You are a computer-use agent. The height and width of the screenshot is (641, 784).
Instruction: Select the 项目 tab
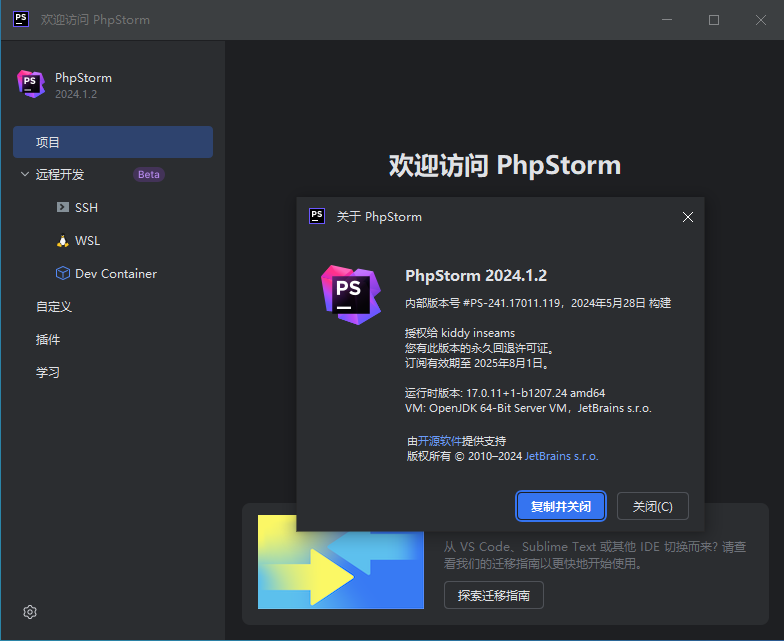click(x=113, y=142)
